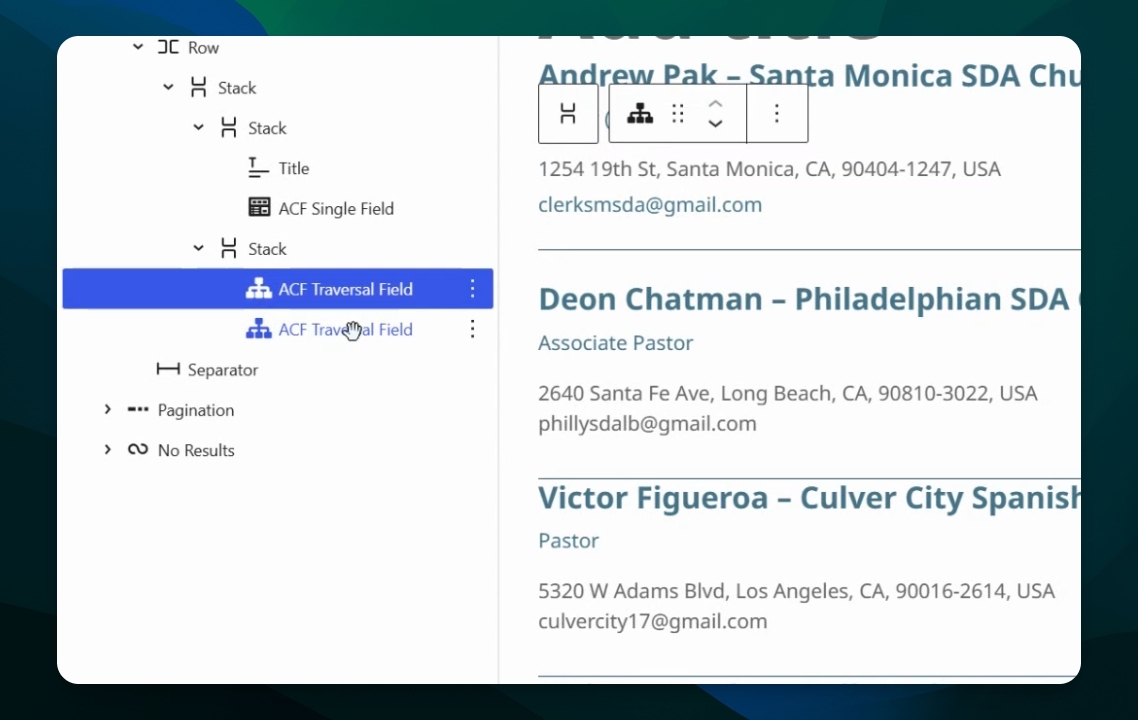1138x720 pixels.
Task: Click address 5320 W Adams Blvd, Los Angeles
Action: click(796, 591)
